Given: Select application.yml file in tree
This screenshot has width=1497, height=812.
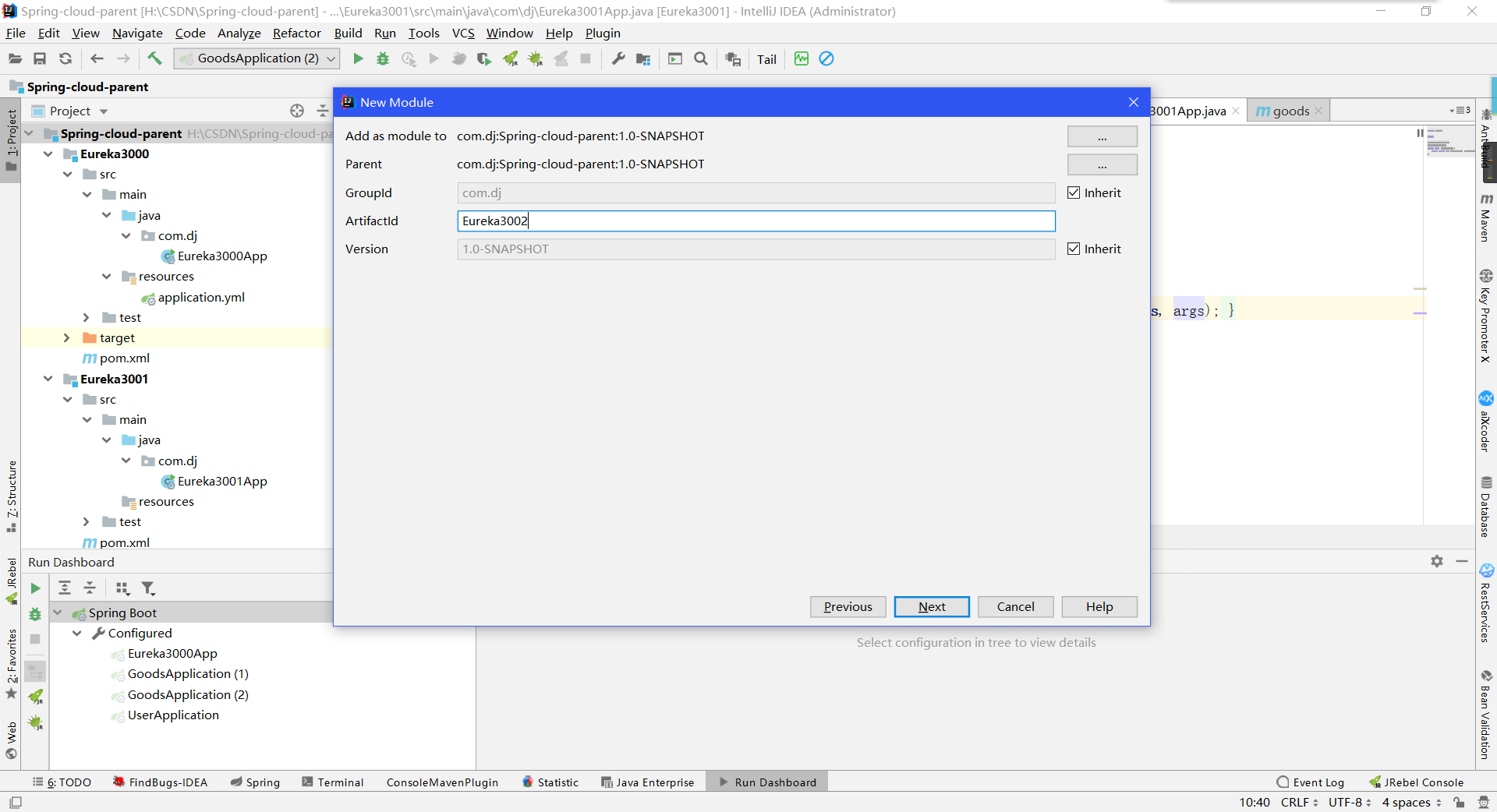Looking at the screenshot, I should click(x=201, y=297).
